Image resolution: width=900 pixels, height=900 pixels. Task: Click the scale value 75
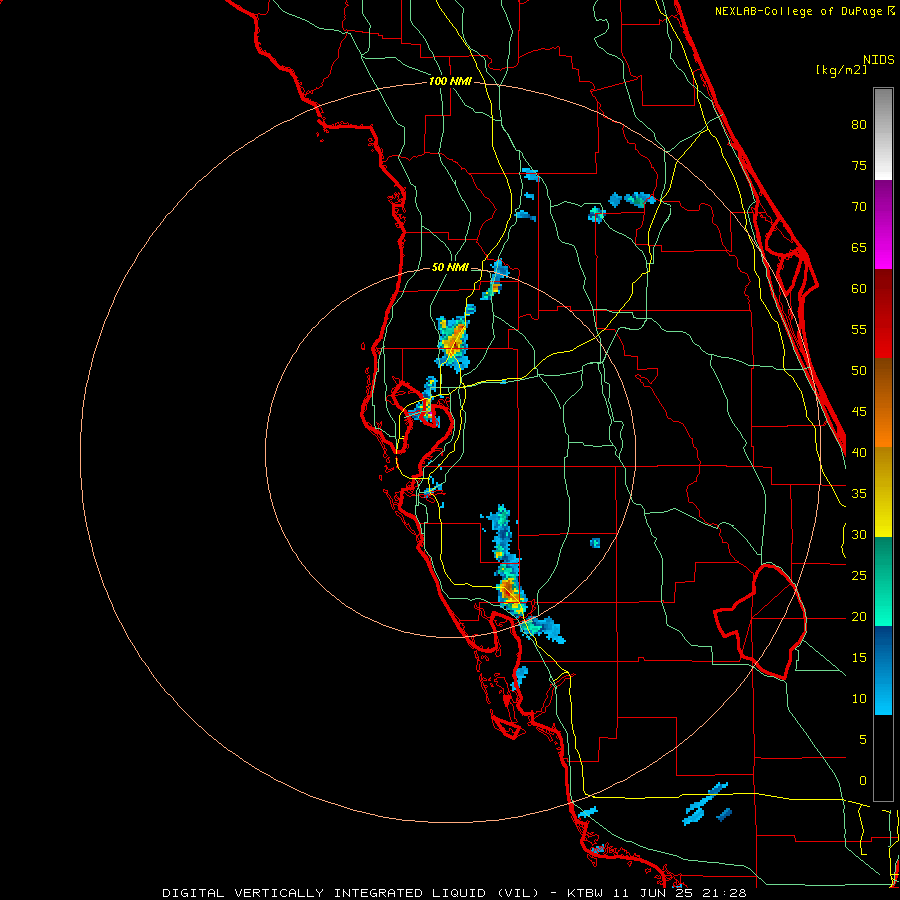[x=859, y=166]
